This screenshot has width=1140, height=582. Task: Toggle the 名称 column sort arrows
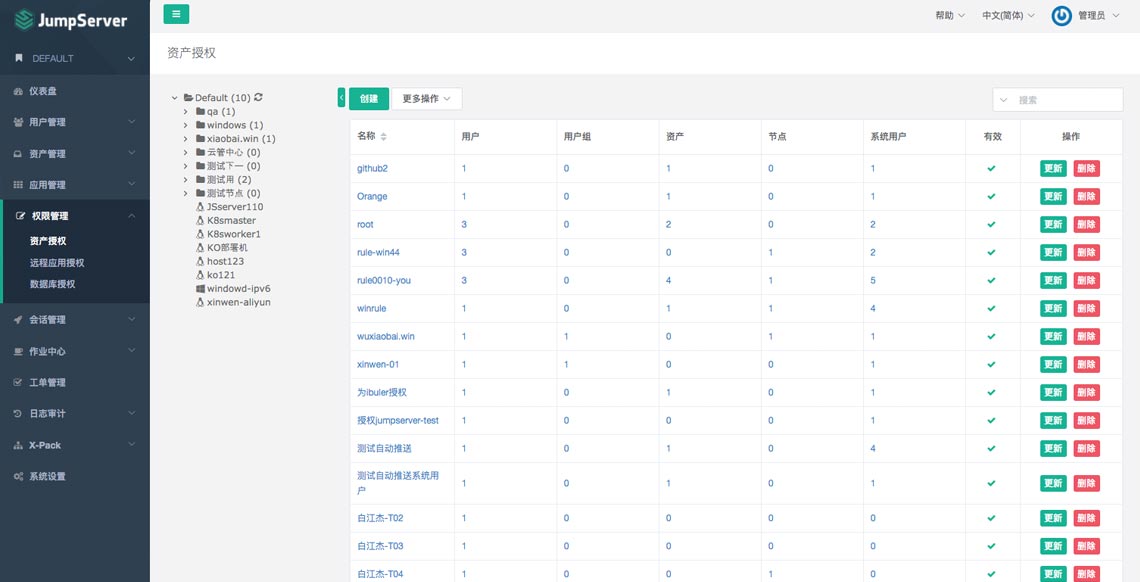383,136
